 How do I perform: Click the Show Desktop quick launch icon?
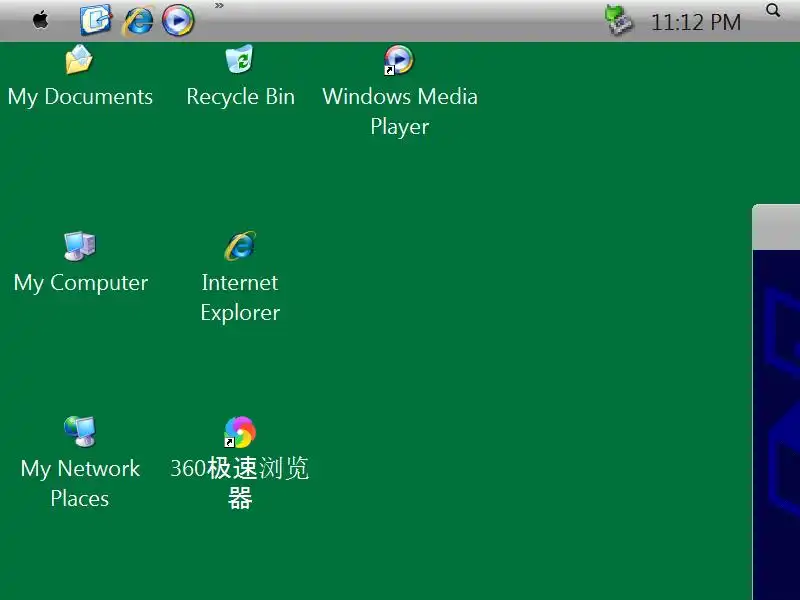tap(96, 20)
